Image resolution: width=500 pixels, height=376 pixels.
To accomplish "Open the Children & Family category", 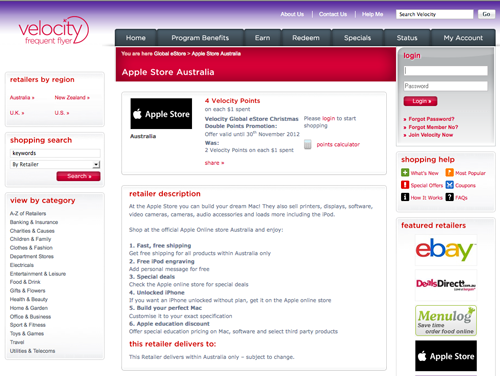I will (x=30, y=239).
